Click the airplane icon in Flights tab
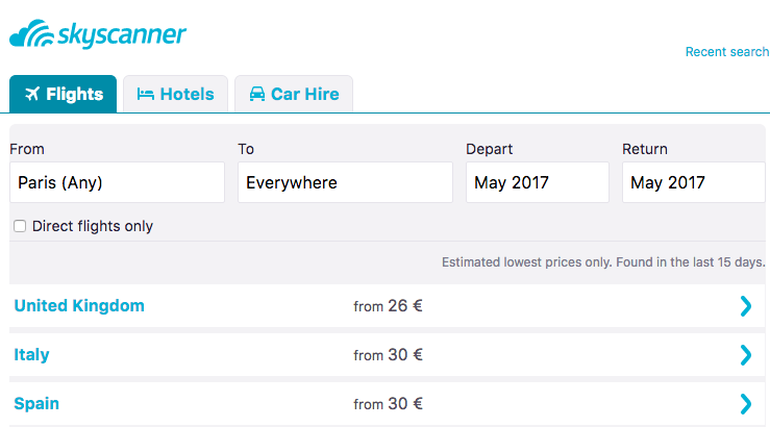770x427 pixels. pyautogui.click(x=32, y=94)
